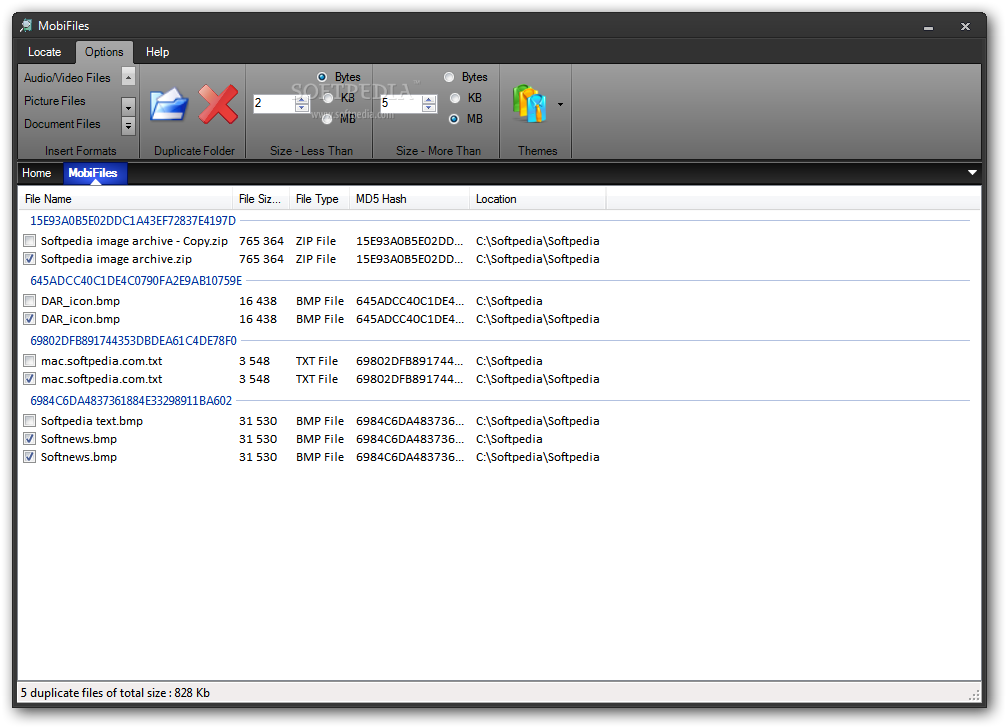Sort by the MD5 Hash column header
This screenshot has width=1007, height=728.
click(x=409, y=199)
